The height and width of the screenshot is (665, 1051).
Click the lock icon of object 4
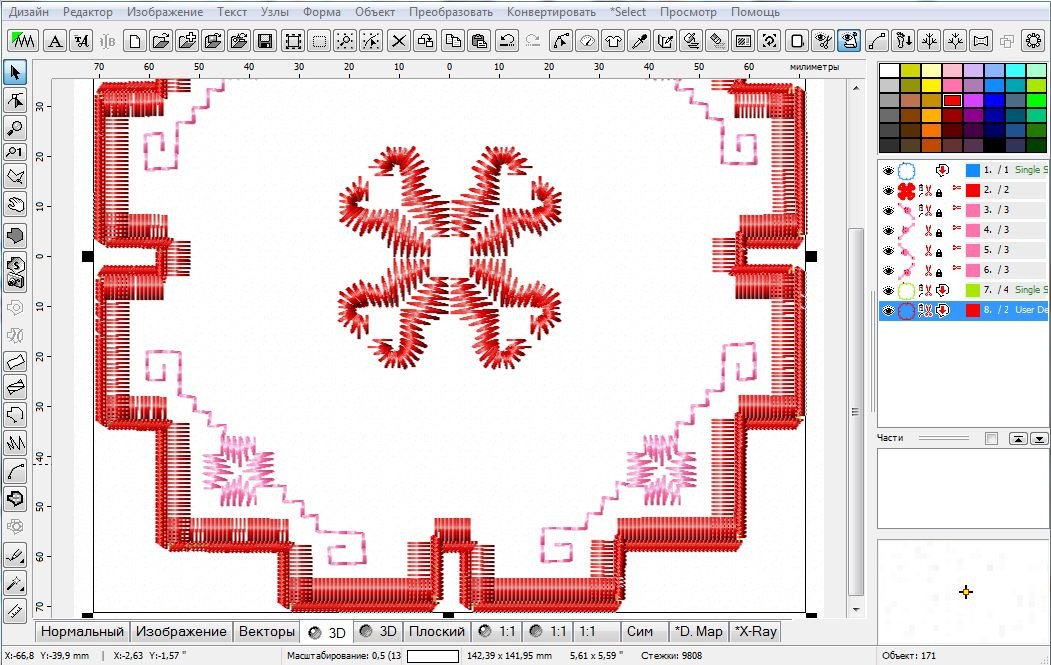(x=939, y=233)
